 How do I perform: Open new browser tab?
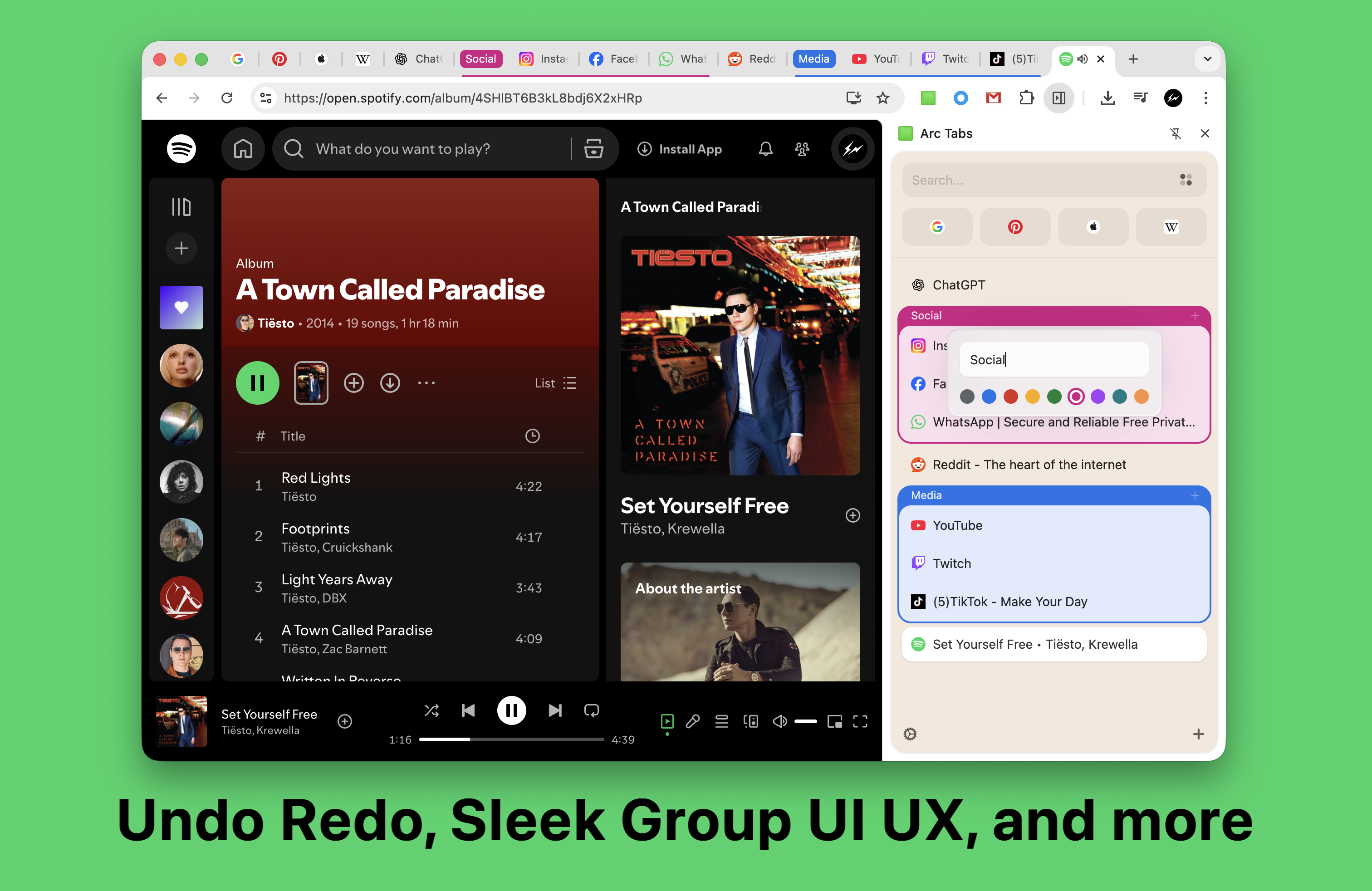click(1133, 59)
